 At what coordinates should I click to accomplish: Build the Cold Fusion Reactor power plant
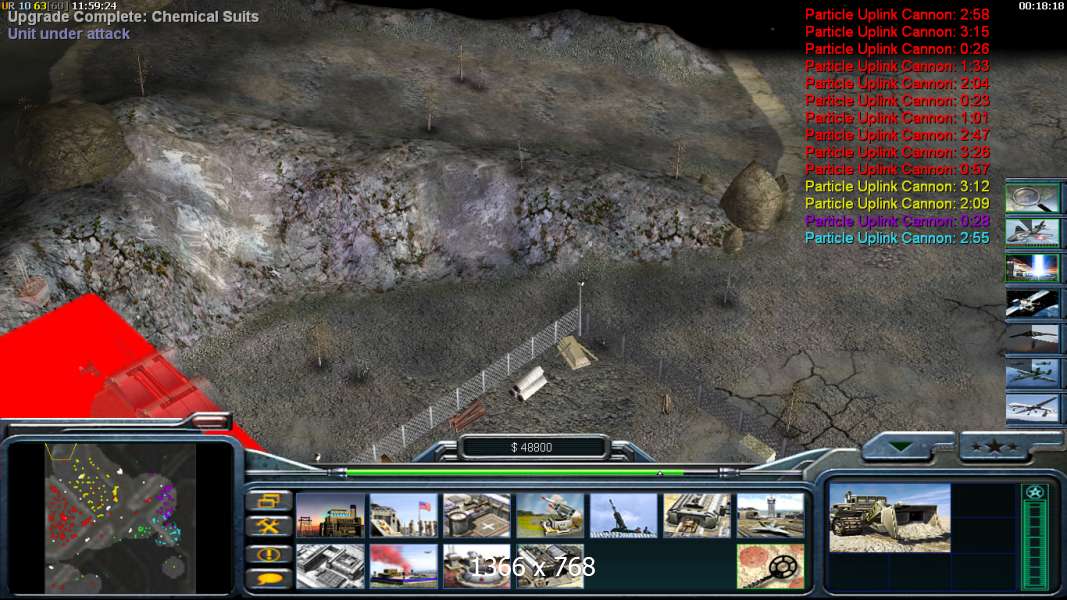pyautogui.click(x=330, y=516)
